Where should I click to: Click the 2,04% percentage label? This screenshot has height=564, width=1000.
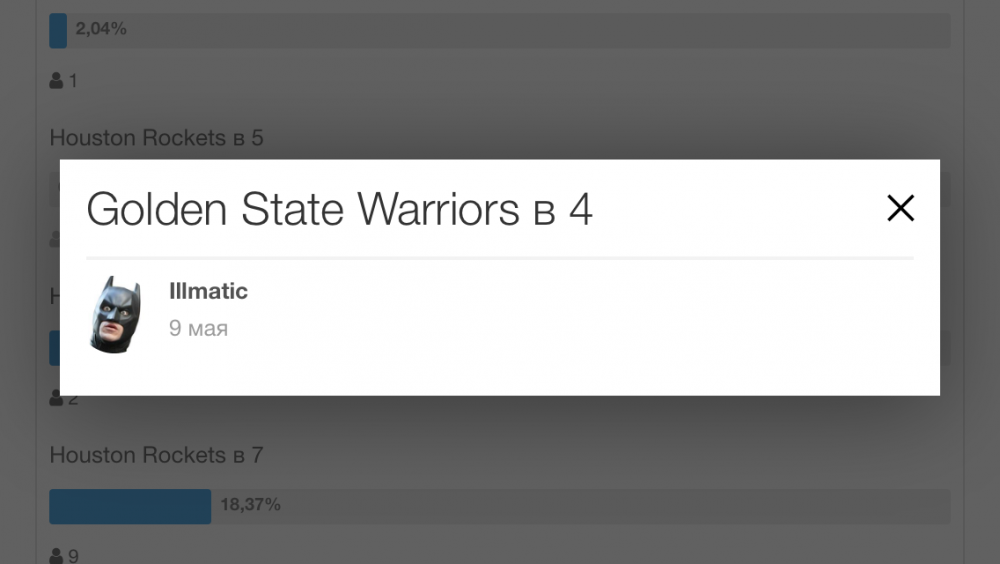tap(101, 29)
